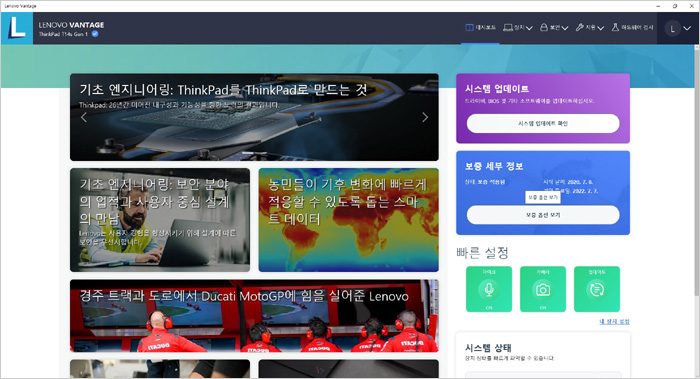The height and width of the screenshot is (379, 700).
Task: Click the 시스템 업데이트 확인 button
Action: click(543, 123)
